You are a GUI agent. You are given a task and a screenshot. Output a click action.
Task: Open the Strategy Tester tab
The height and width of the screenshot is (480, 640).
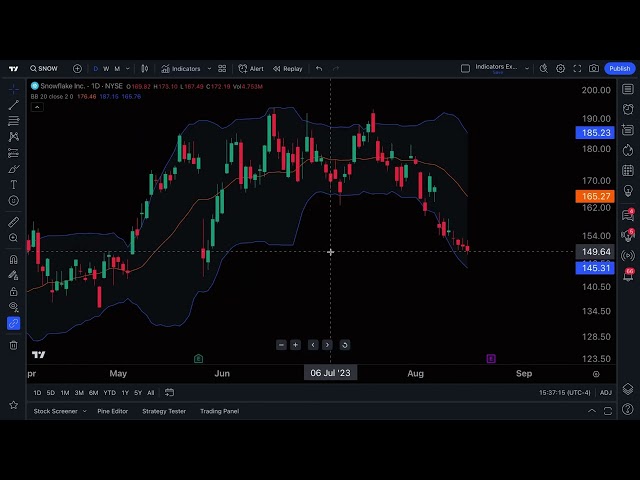click(x=164, y=411)
